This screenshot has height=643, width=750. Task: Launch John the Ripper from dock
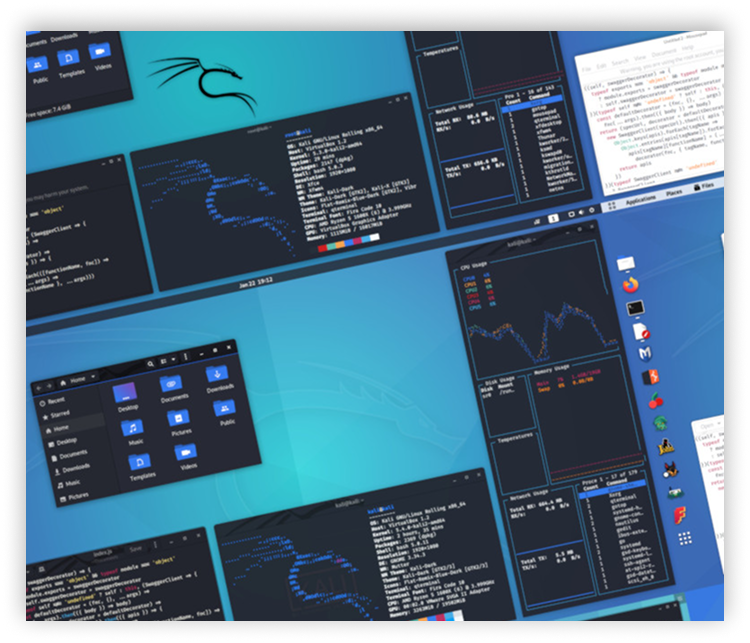pos(665,446)
